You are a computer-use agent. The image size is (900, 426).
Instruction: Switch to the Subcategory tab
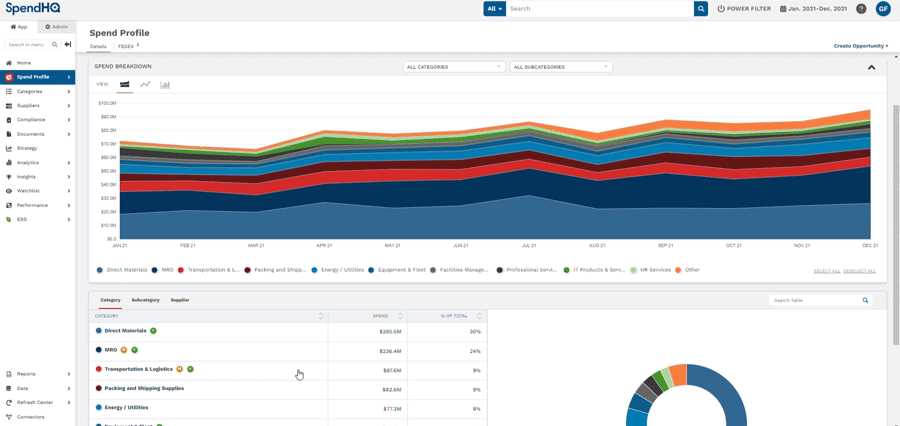pyautogui.click(x=145, y=300)
